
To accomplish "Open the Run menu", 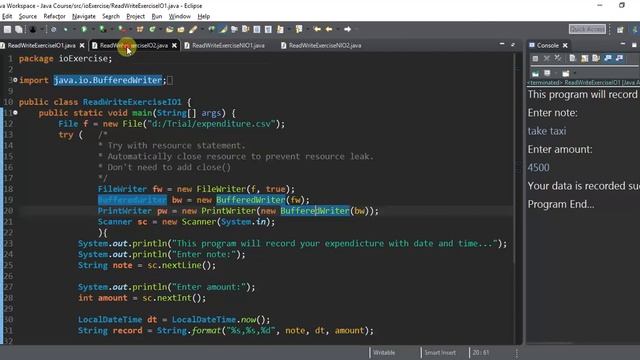I will [157, 16].
